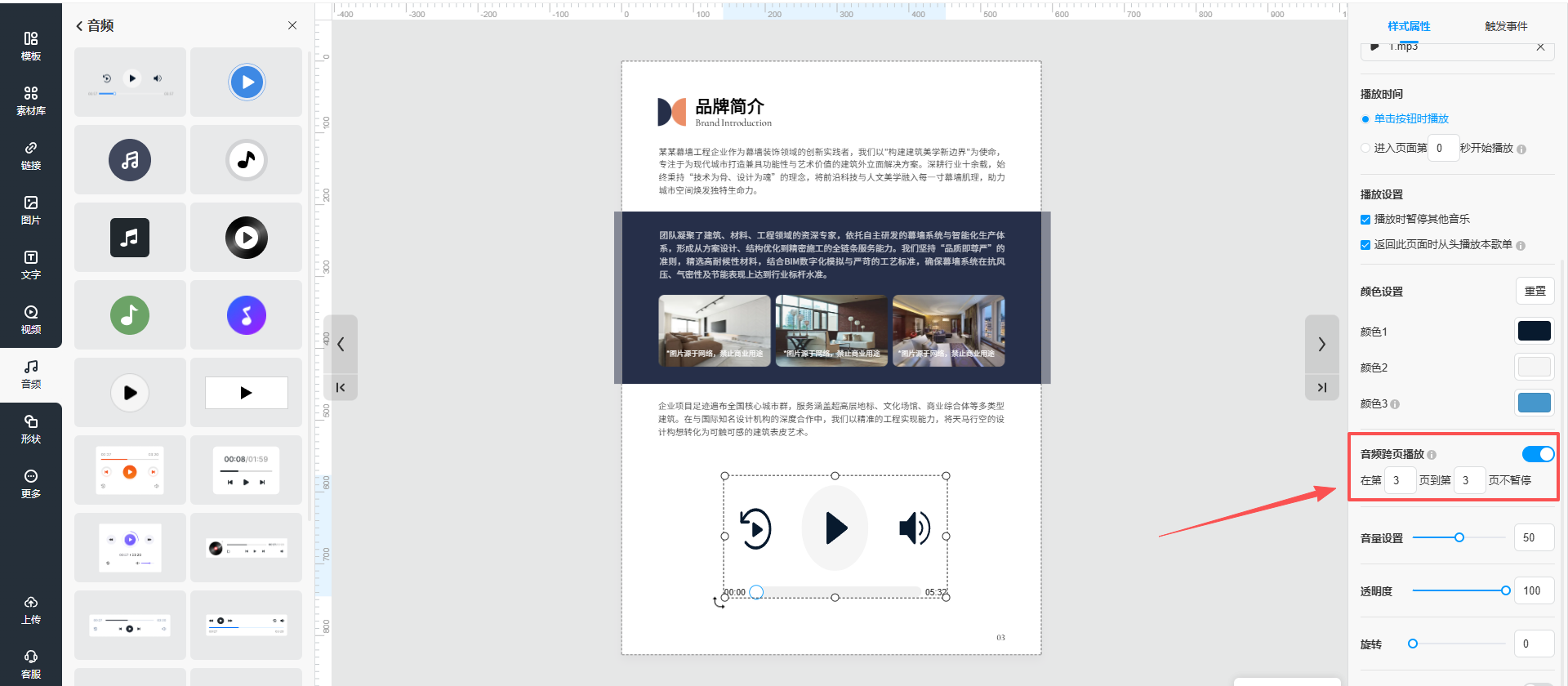Toggle the 音频跨页播放 switch off

1537,454
